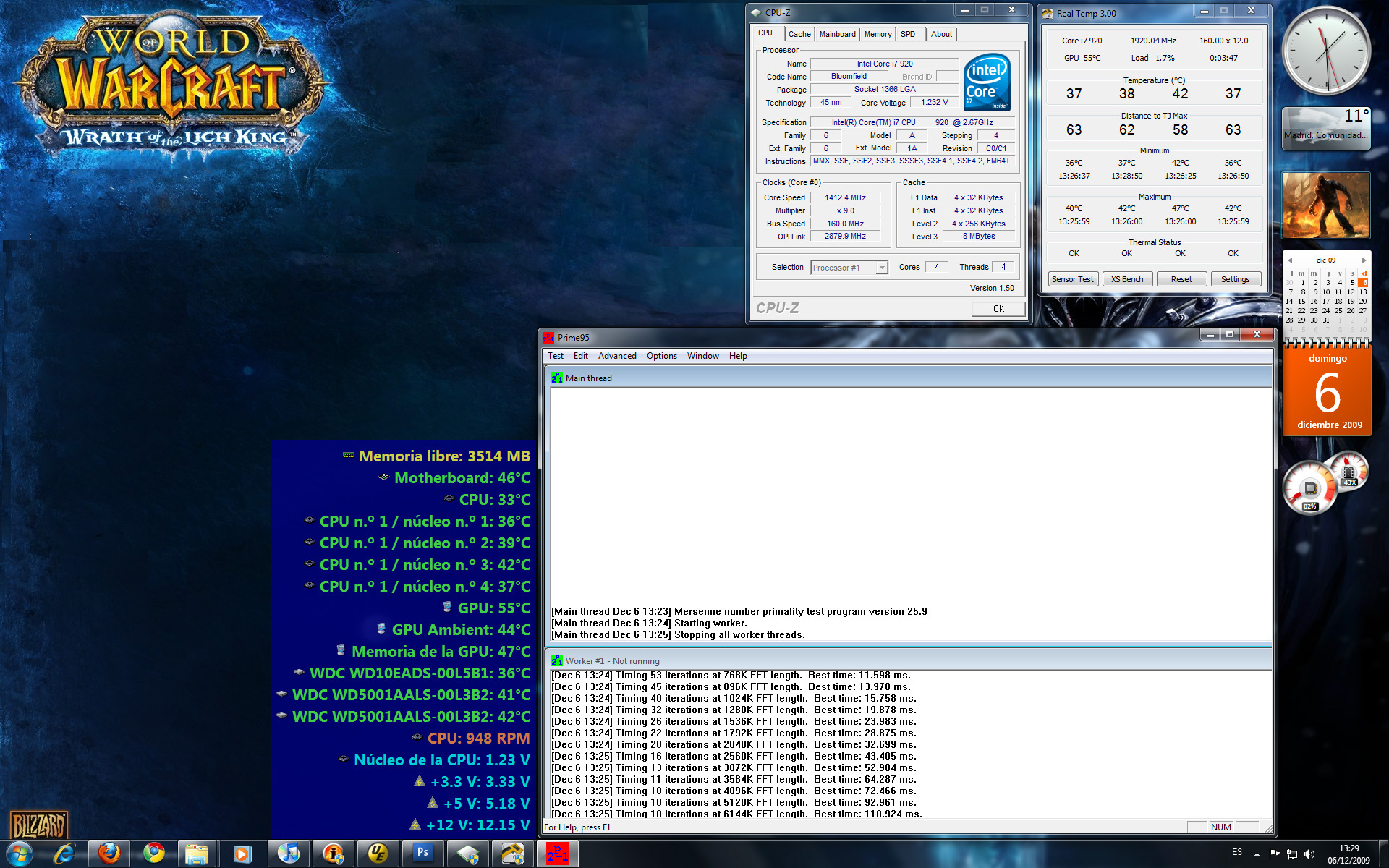Open the network tray icon
1389x868 pixels.
[x=1292, y=854]
